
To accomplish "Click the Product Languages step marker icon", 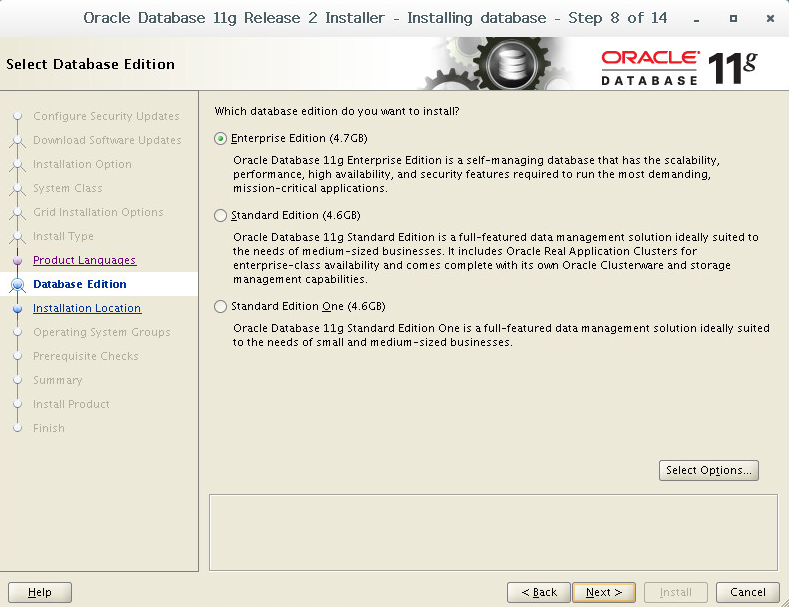I will (x=18, y=261).
